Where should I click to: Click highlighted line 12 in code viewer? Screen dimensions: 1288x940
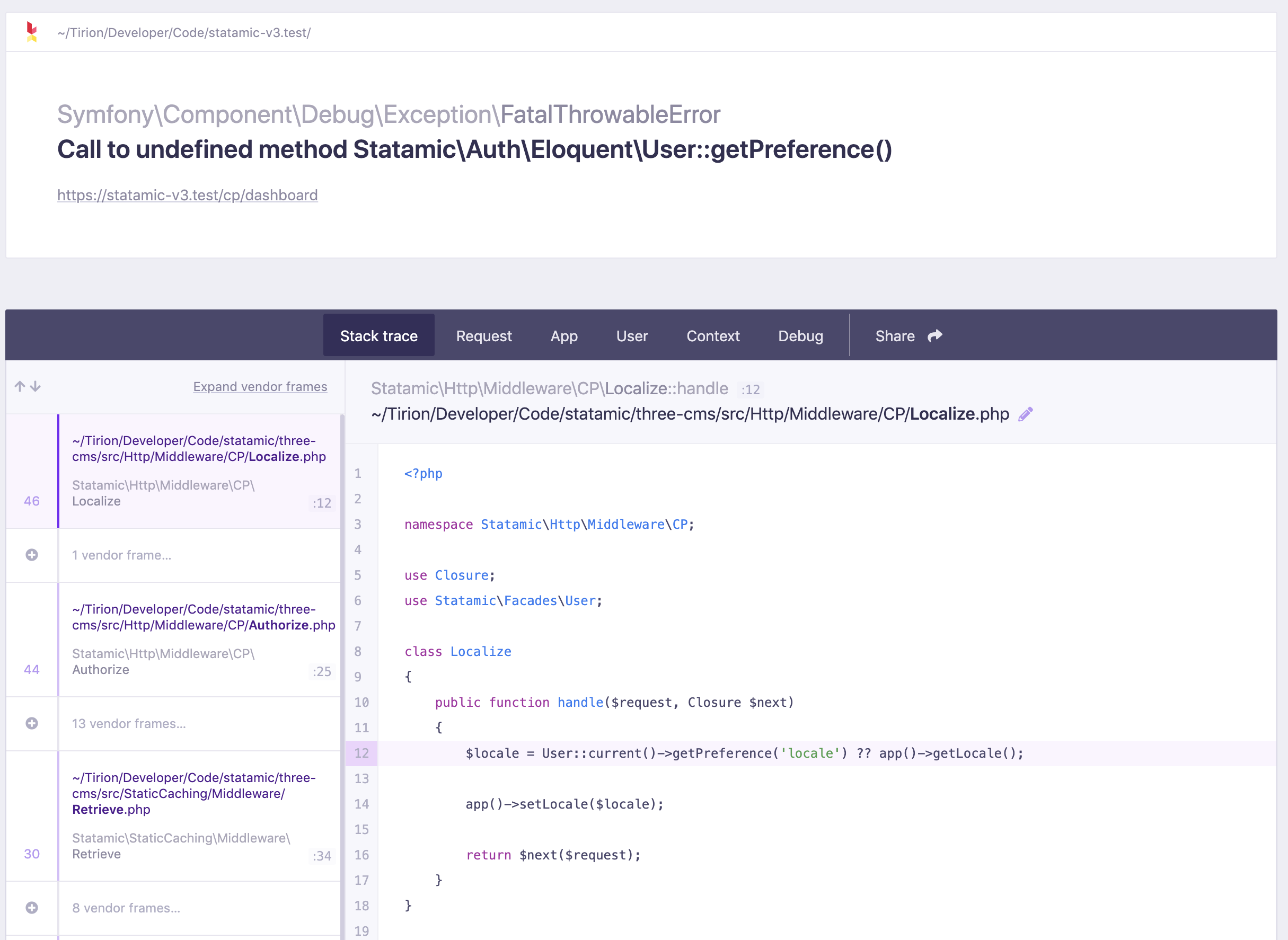click(740, 753)
